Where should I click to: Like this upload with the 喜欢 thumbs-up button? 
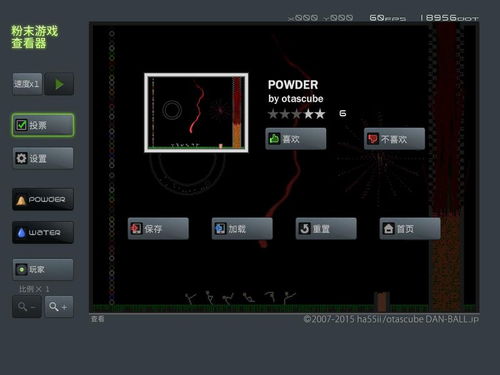coord(296,139)
